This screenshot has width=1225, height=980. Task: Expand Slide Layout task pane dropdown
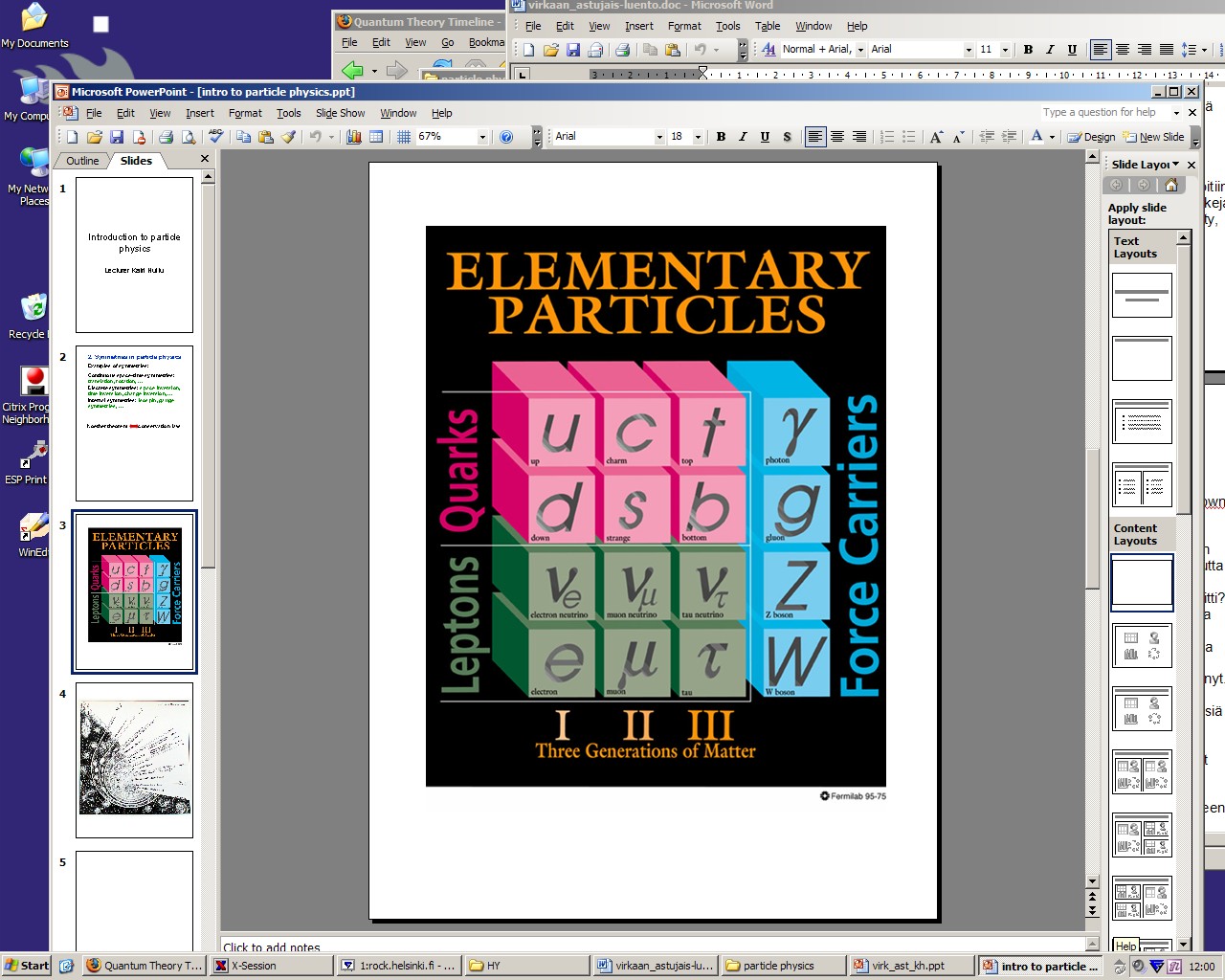1175,165
